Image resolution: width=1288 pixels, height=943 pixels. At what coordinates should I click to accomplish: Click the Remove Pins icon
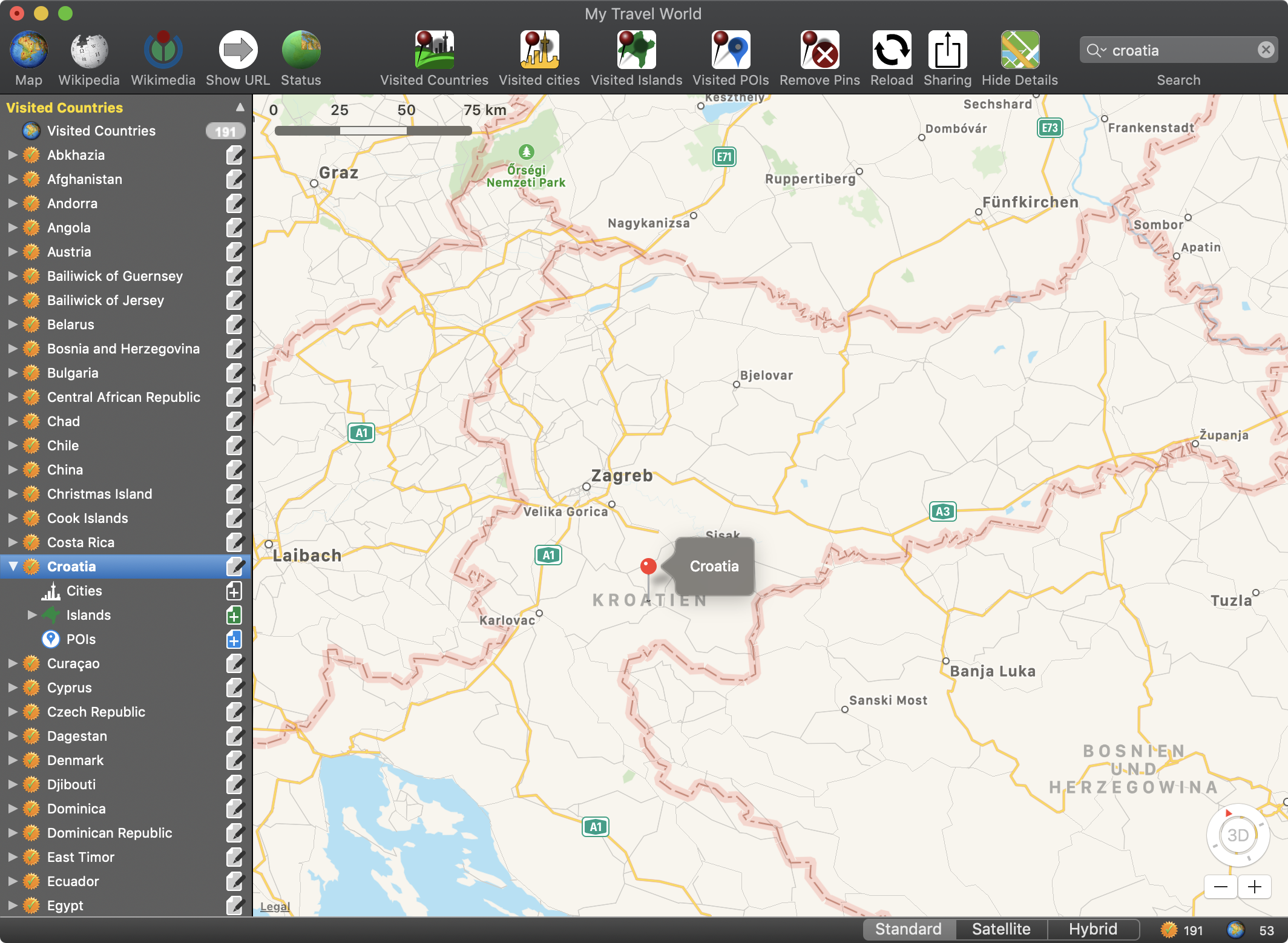[820, 50]
